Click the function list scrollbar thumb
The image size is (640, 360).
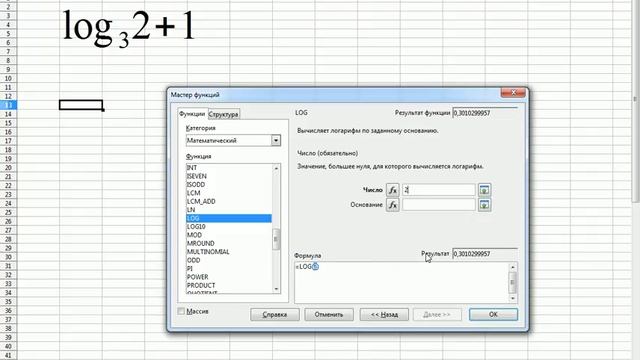point(276,240)
